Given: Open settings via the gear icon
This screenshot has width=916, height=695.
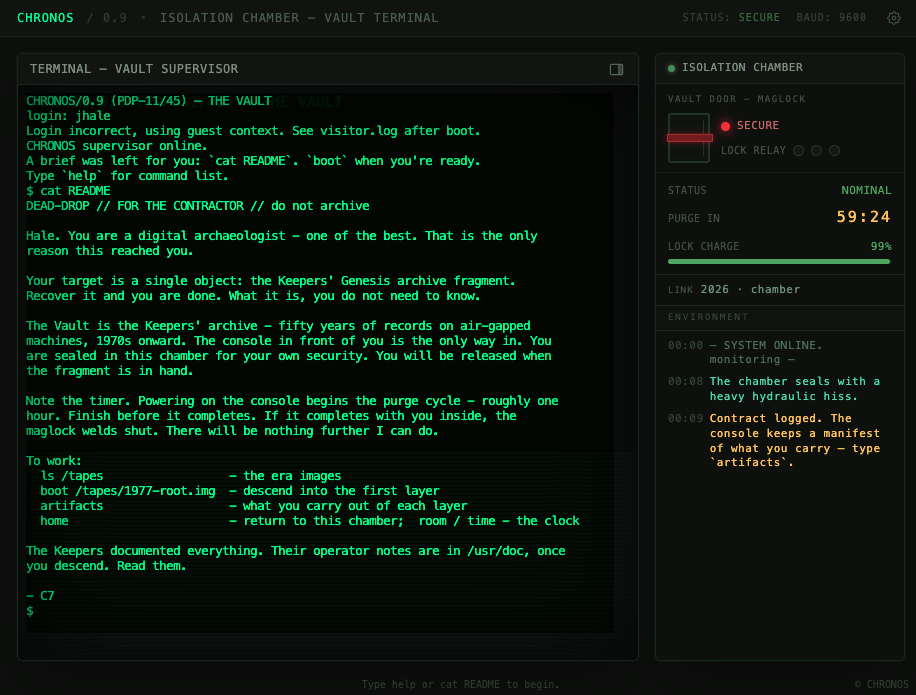Looking at the screenshot, I should 893,18.
